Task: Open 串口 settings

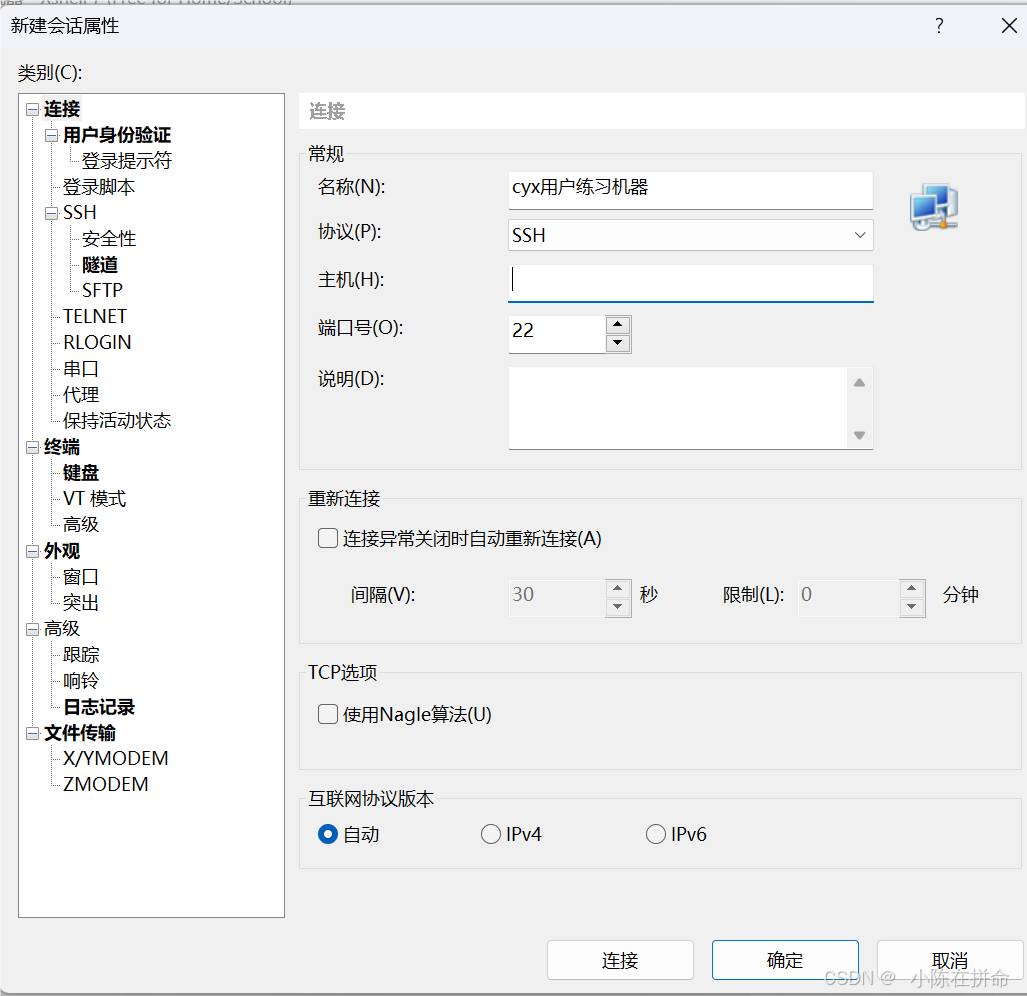Action: click(81, 369)
